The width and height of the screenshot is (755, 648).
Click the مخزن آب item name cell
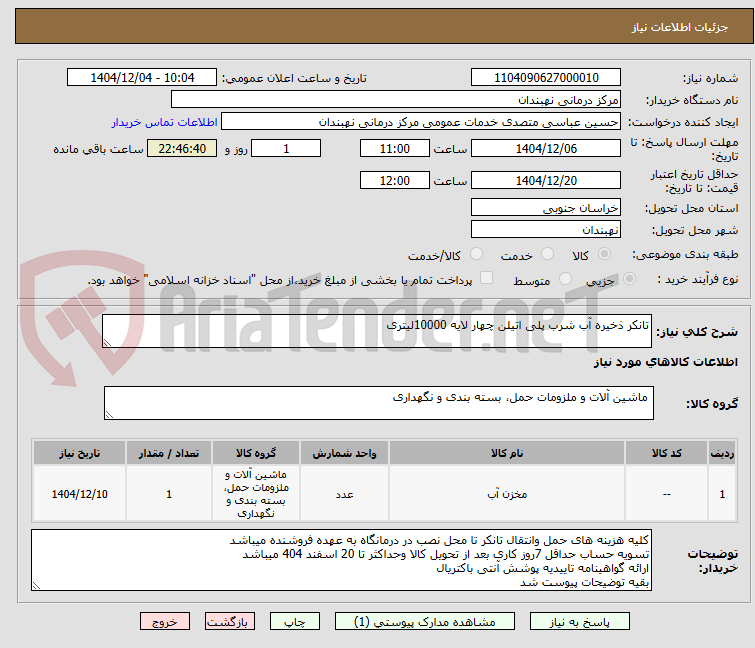pos(507,494)
